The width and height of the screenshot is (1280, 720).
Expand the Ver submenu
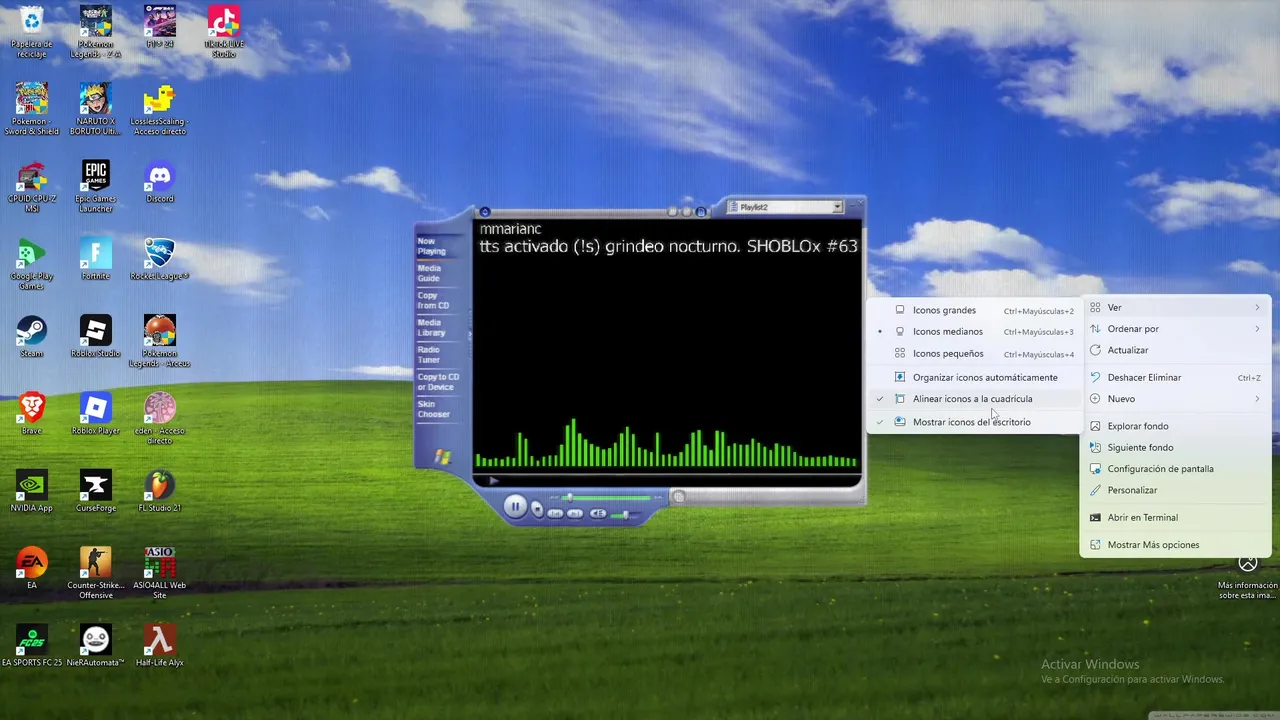click(1175, 307)
